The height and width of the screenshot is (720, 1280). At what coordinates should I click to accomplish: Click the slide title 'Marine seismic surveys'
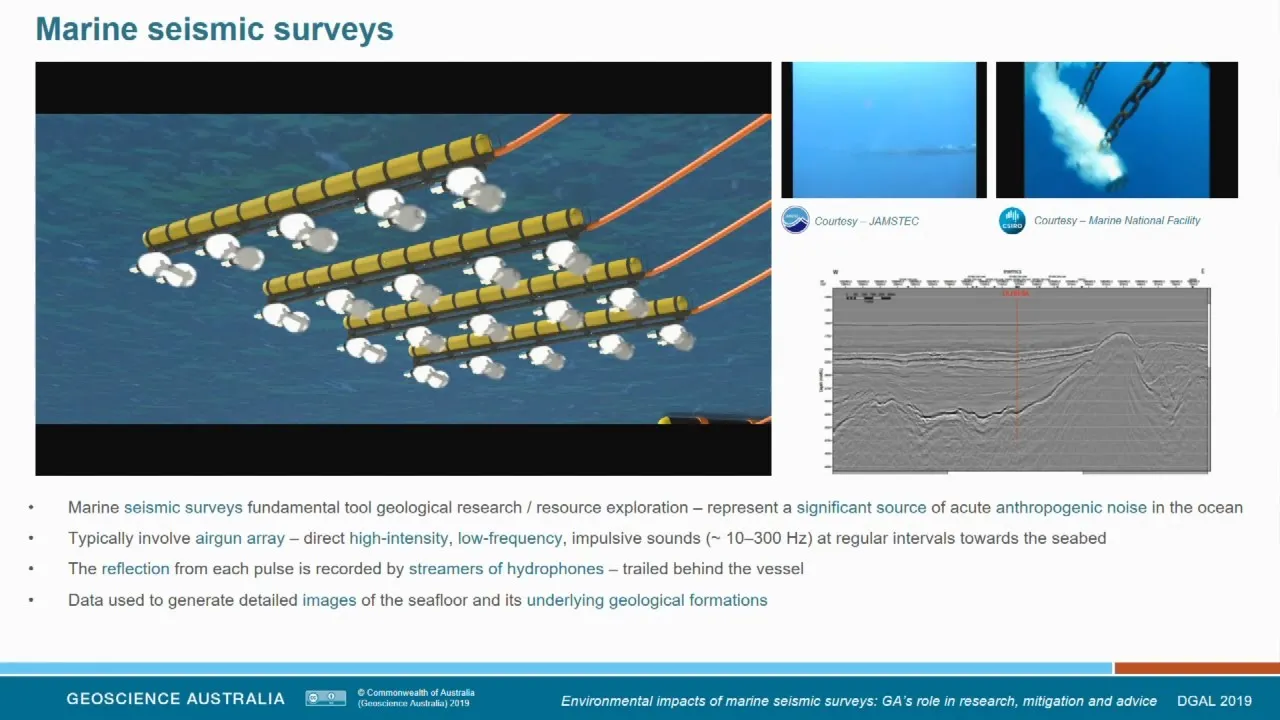pyautogui.click(x=215, y=29)
